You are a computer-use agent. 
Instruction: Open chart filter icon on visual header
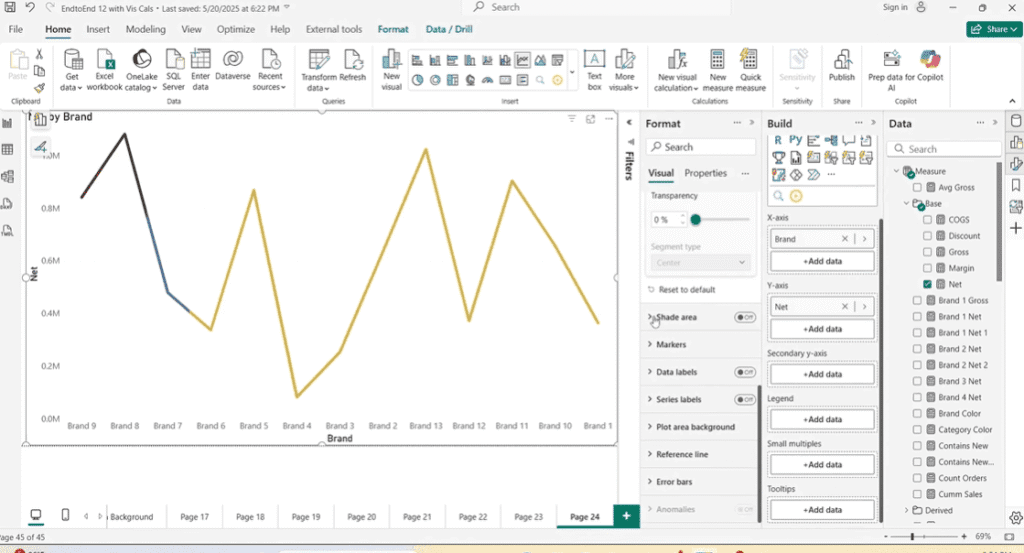(571, 119)
